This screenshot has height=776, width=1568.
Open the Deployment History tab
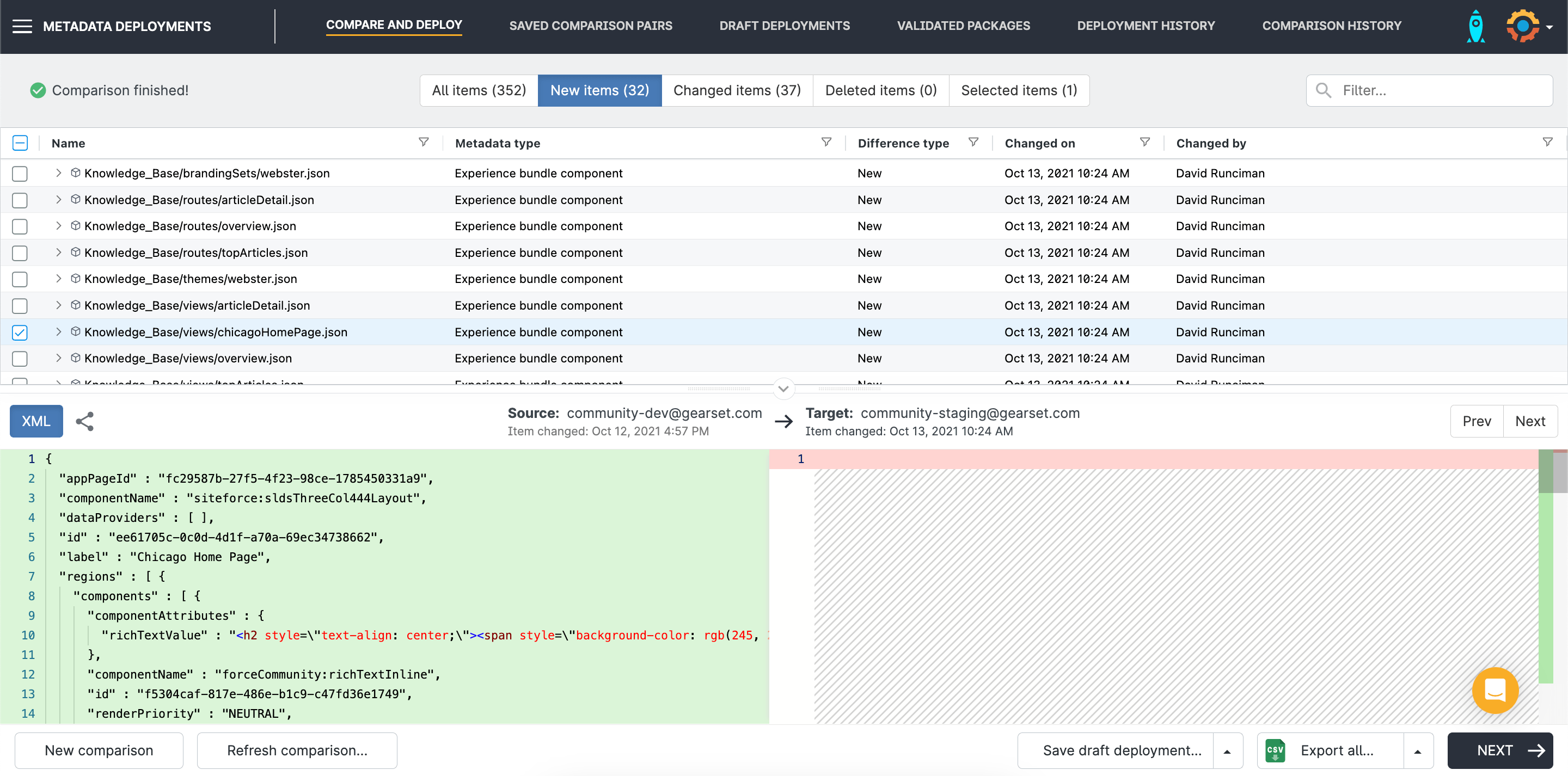(1146, 26)
